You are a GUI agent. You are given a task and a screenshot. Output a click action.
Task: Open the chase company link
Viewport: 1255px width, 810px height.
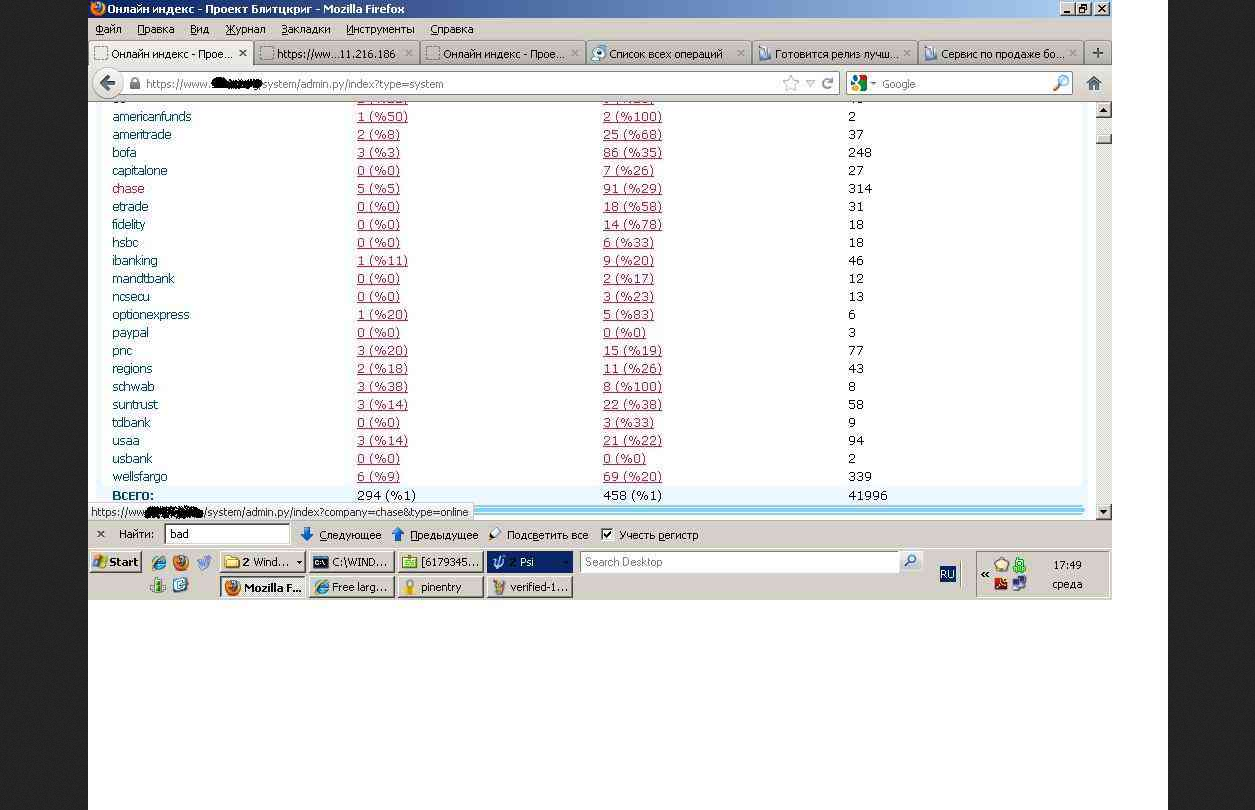pyautogui.click(x=128, y=189)
